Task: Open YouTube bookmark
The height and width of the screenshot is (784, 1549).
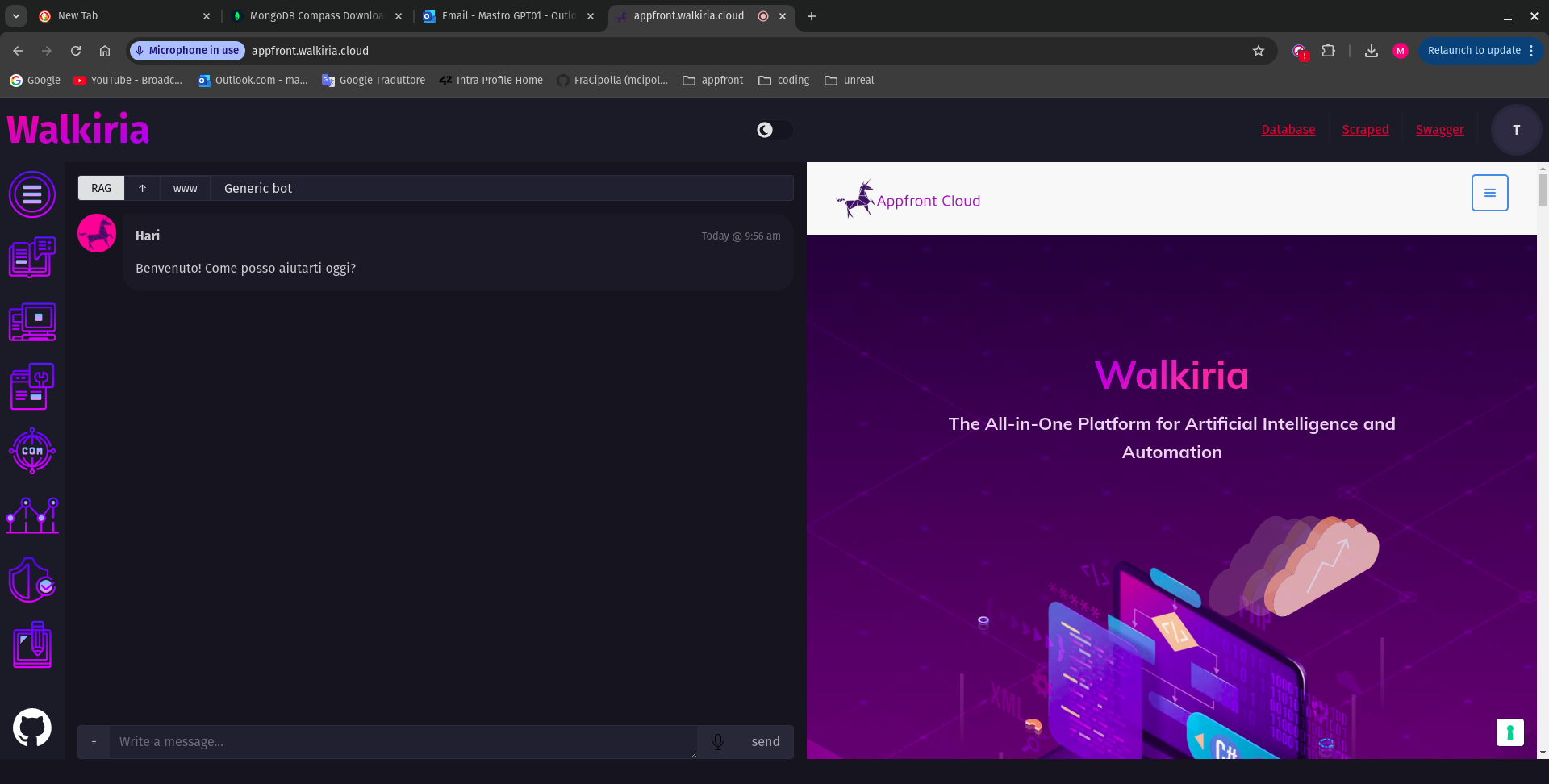Action: coord(128,81)
